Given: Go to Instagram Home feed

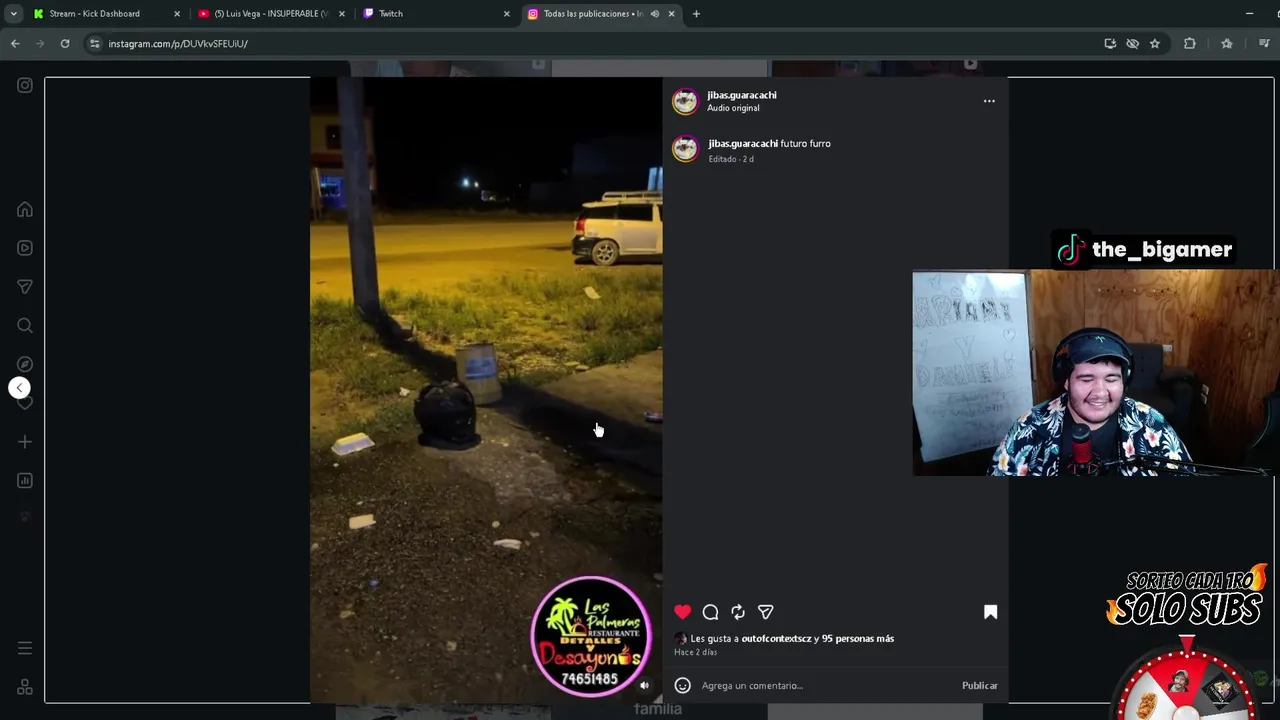Looking at the screenshot, I should click(x=25, y=210).
